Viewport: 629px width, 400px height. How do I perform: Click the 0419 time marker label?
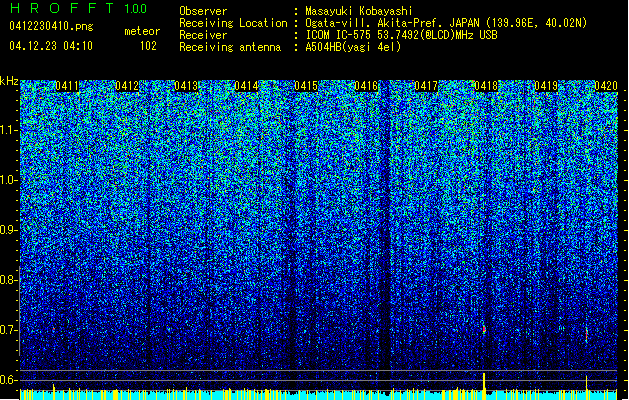[x=546, y=86]
